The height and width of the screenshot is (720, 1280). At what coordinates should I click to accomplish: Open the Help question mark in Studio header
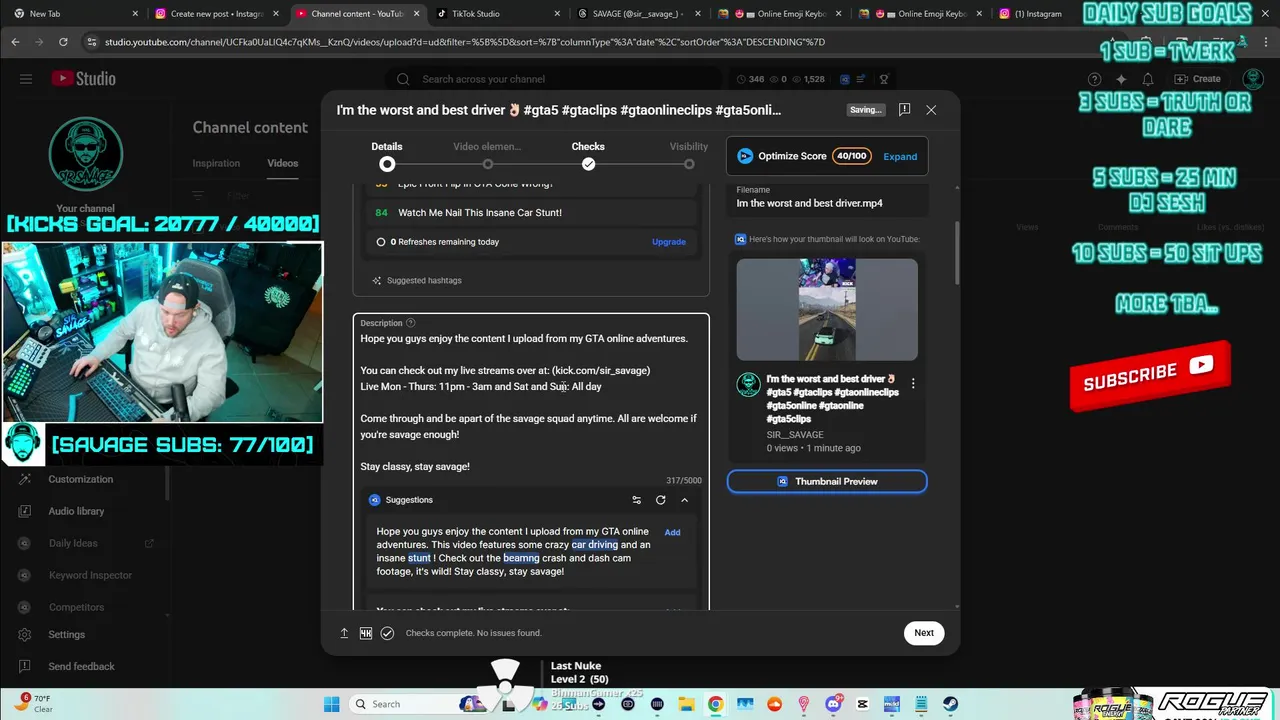coord(1095,79)
